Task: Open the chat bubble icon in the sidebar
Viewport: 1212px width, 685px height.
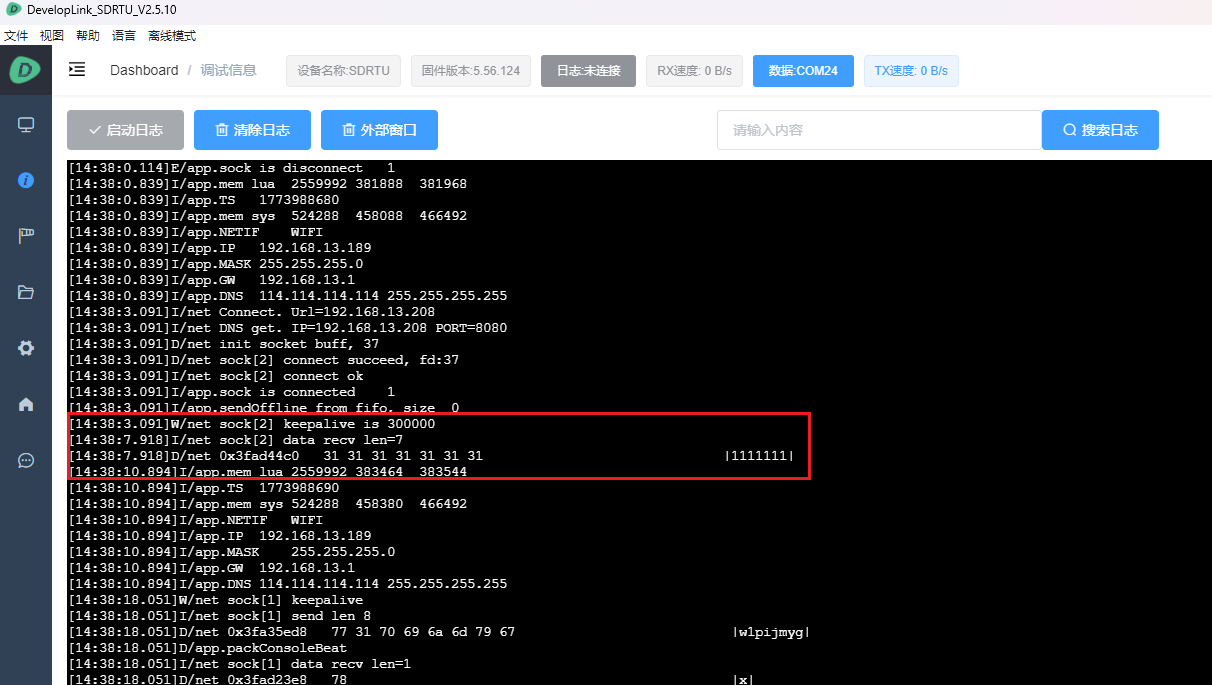Action: pos(26,460)
